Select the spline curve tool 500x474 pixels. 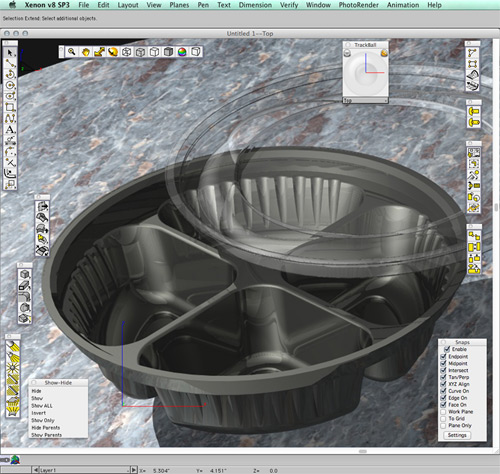(10, 118)
